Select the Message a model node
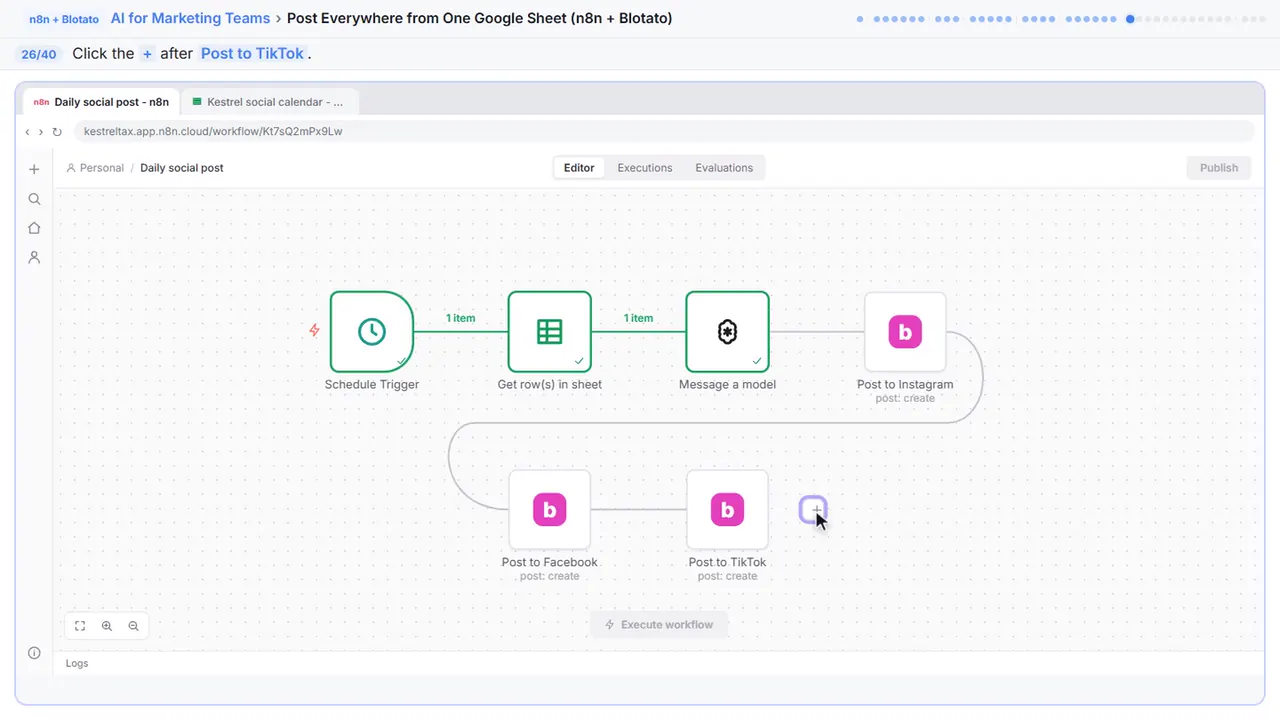This screenshot has height=720, width=1280. (x=727, y=332)
